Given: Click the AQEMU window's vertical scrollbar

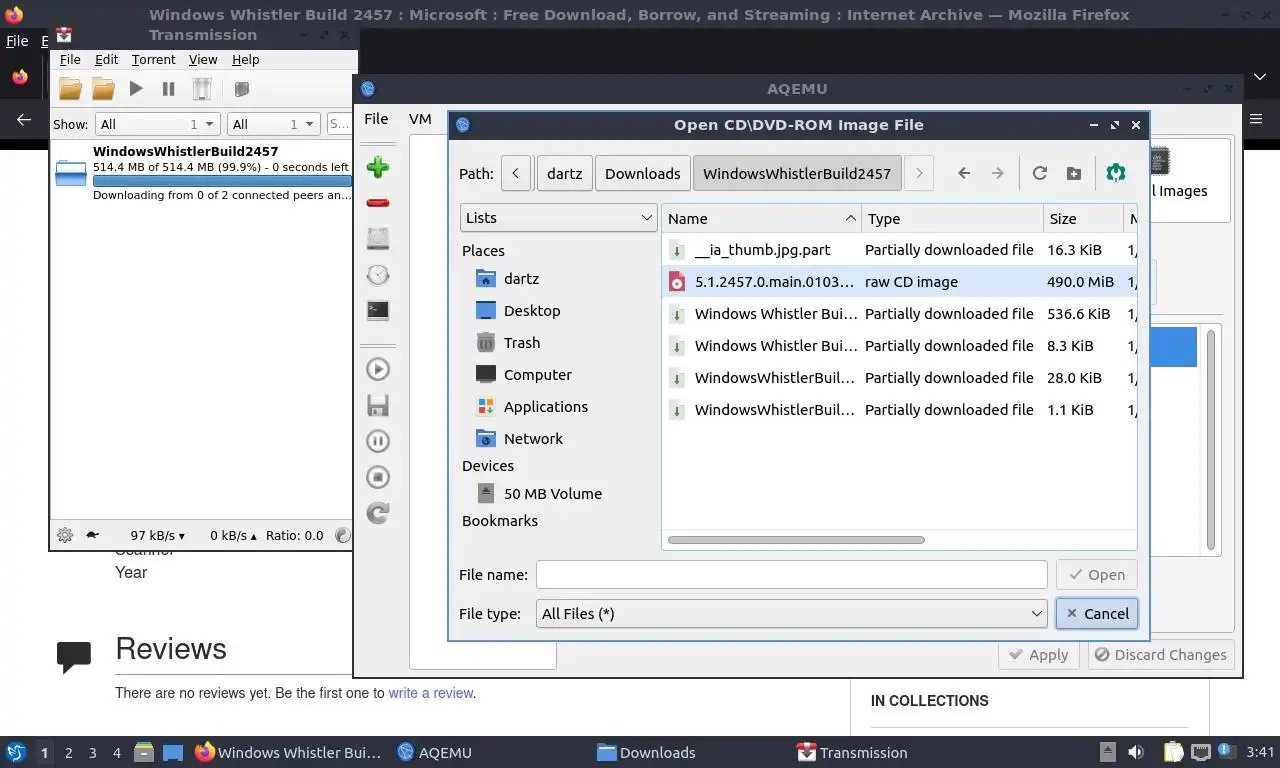Looking at the screenshot, I should [x=1210, y=440].
